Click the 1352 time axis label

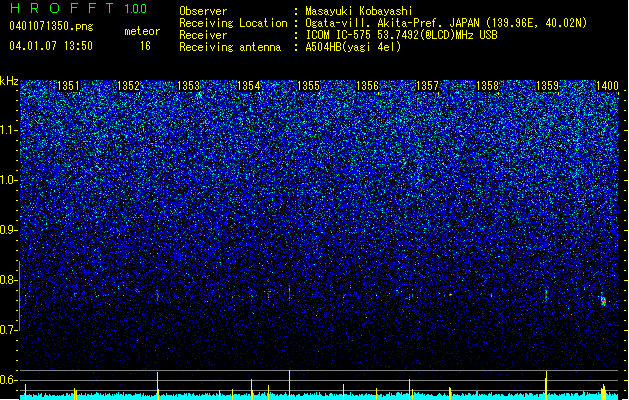128,86
